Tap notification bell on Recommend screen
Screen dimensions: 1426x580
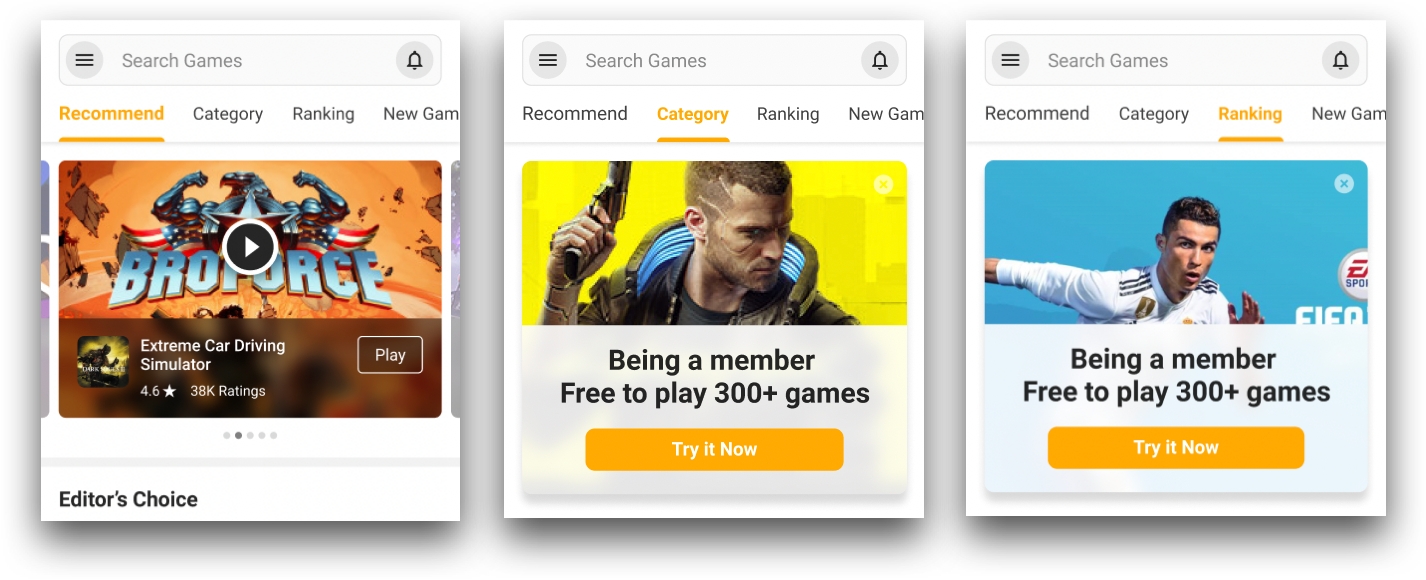point(414,60)
